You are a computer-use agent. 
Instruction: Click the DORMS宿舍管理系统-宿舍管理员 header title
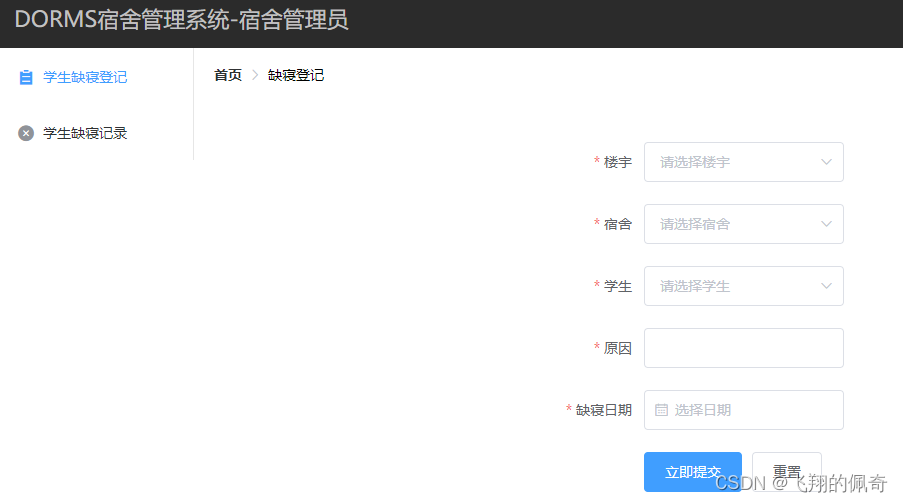[x=181, y=20]
